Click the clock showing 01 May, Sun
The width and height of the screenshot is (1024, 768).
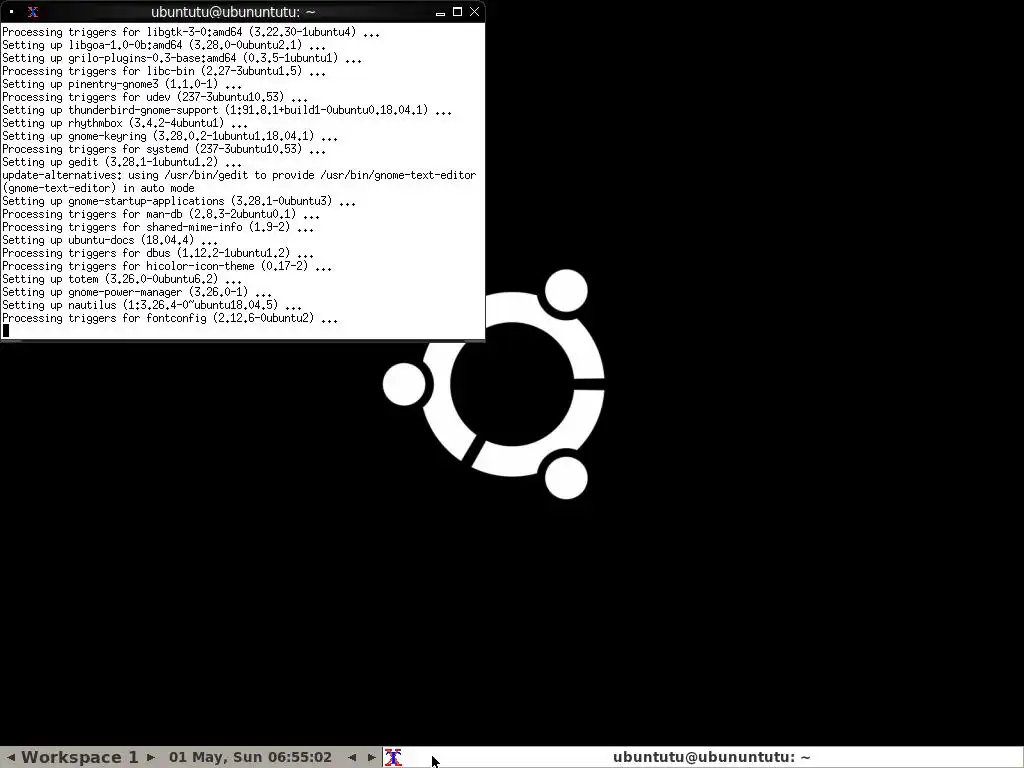[250, 758]
